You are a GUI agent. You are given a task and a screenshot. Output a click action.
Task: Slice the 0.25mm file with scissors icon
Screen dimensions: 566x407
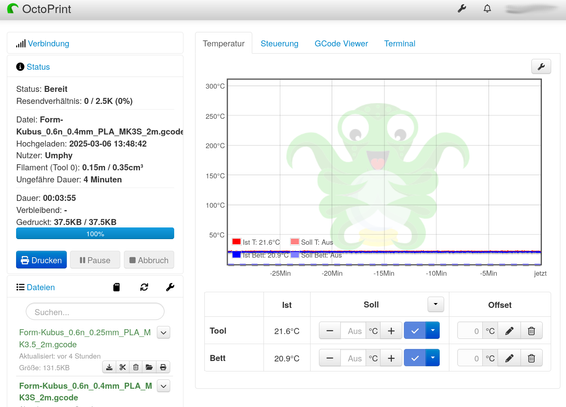[123, 367]
